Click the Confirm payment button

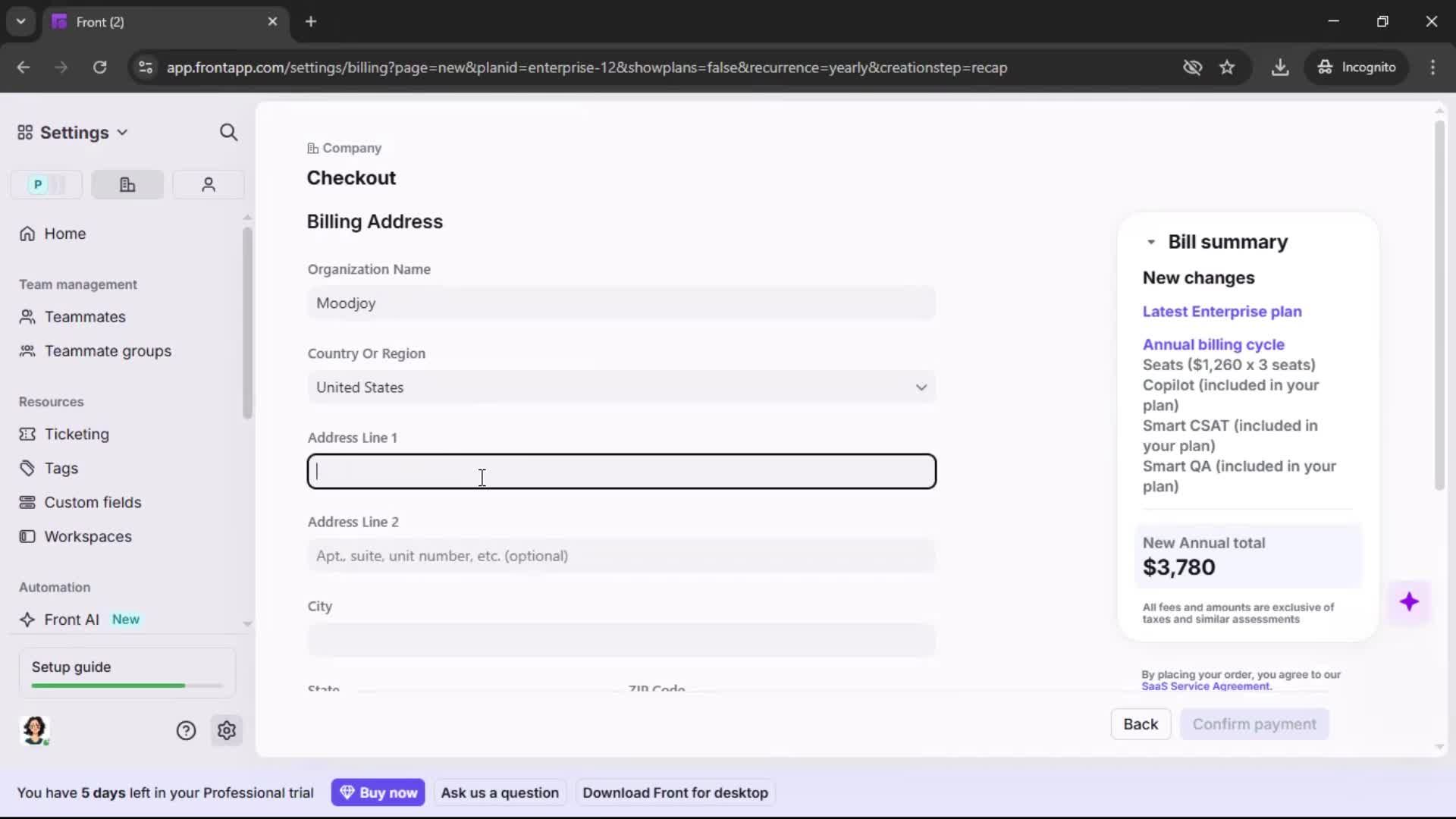(1254, 724)
